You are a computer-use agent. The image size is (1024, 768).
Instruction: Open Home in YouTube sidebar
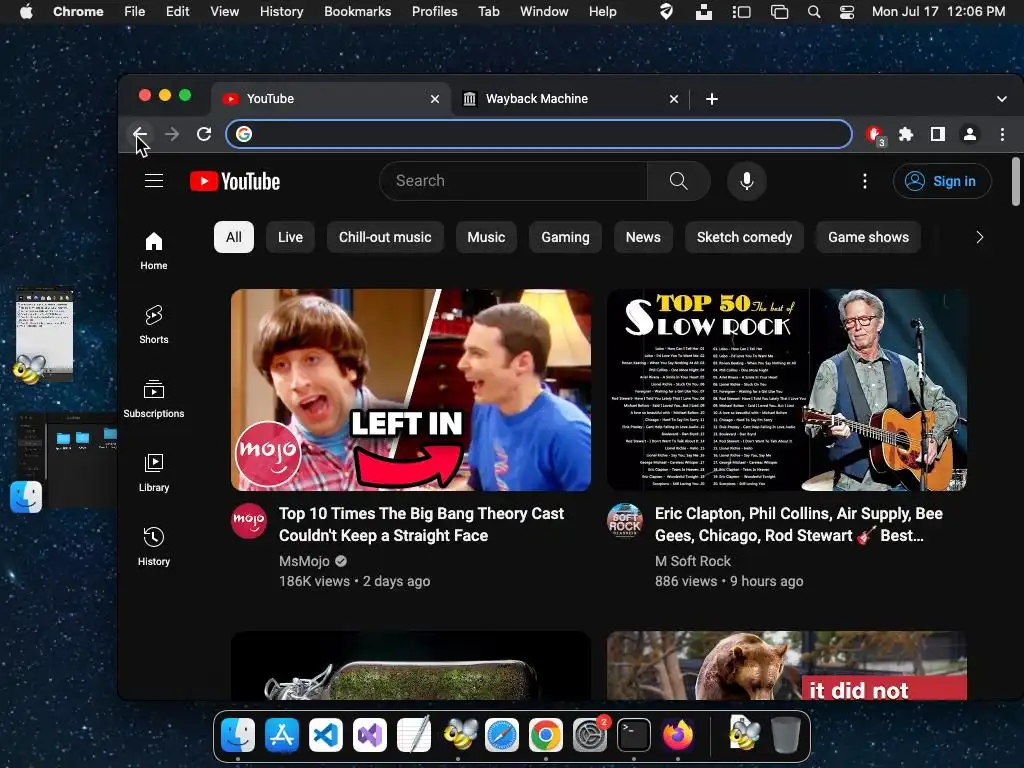coord(154,251)
